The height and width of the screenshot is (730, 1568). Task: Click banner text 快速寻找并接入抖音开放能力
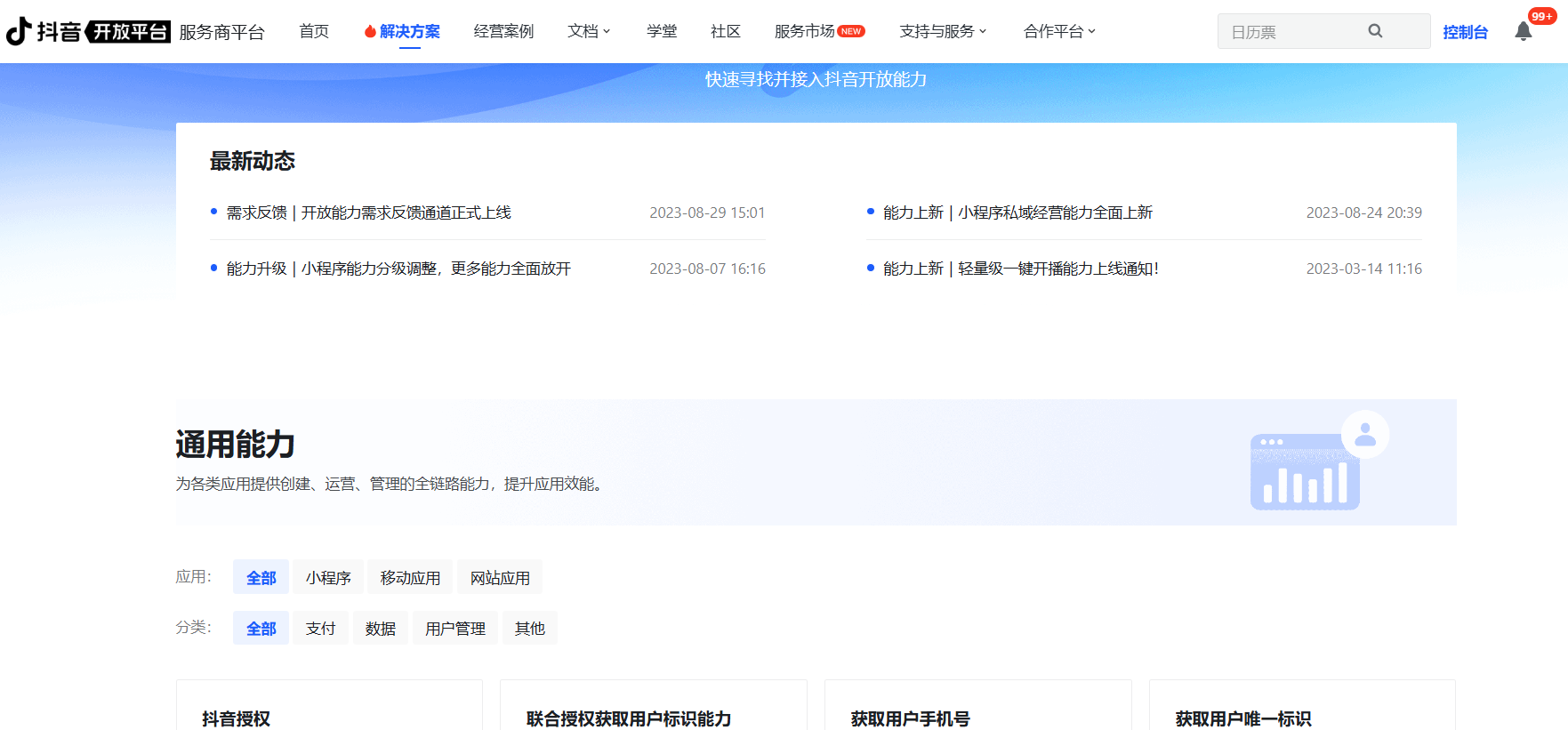(816, 79)
